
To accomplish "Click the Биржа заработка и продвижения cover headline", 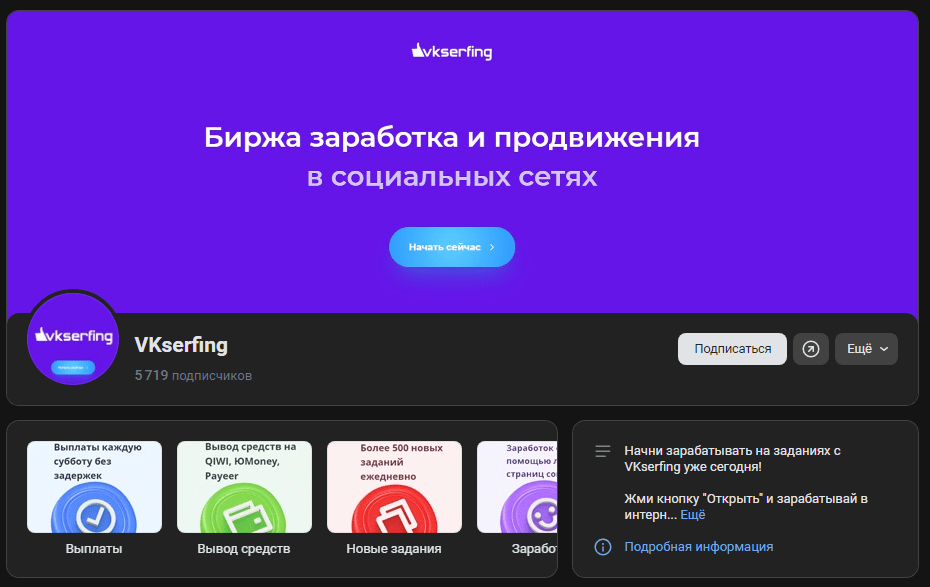I will click(x=452, y=138).
